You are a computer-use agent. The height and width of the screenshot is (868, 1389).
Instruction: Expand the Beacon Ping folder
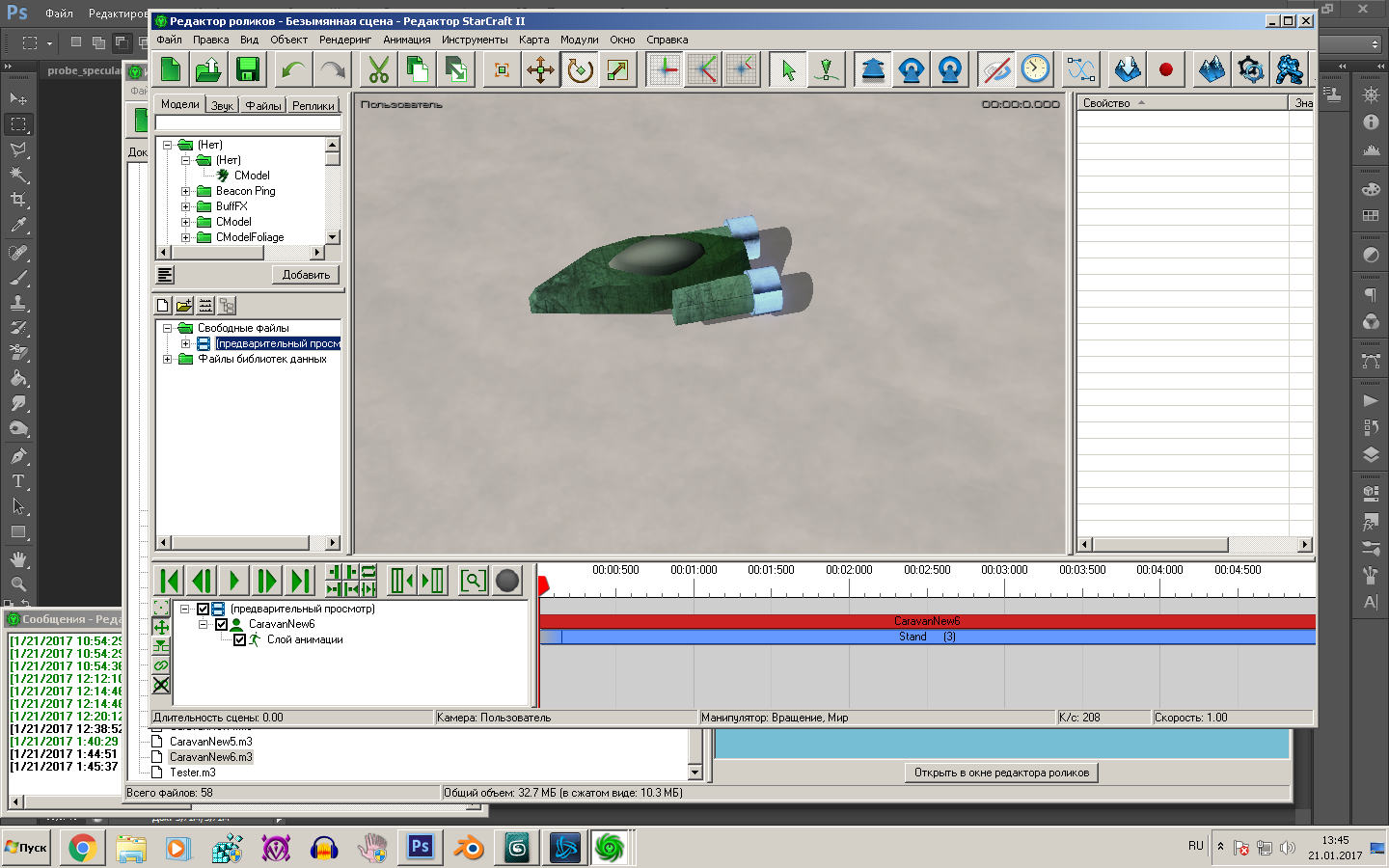coord(185,191)
